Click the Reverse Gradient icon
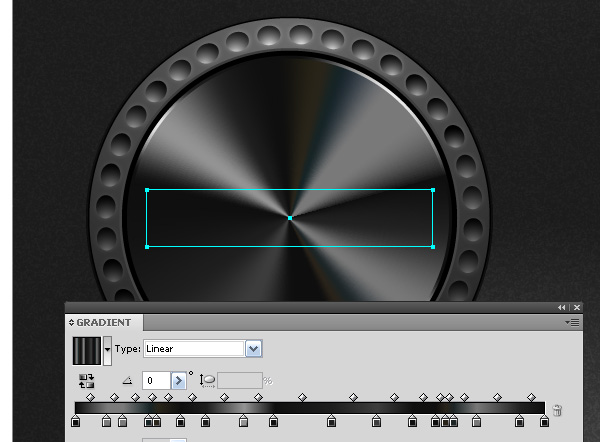The height and width of the screenshot is (442, 600). [86, 381]
